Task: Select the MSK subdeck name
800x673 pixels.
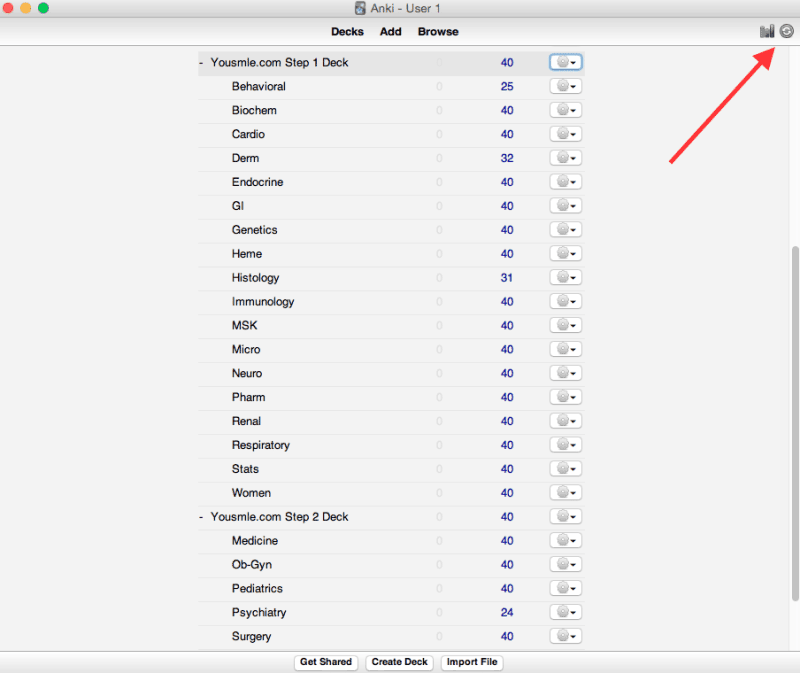Action: coord(244,326)
